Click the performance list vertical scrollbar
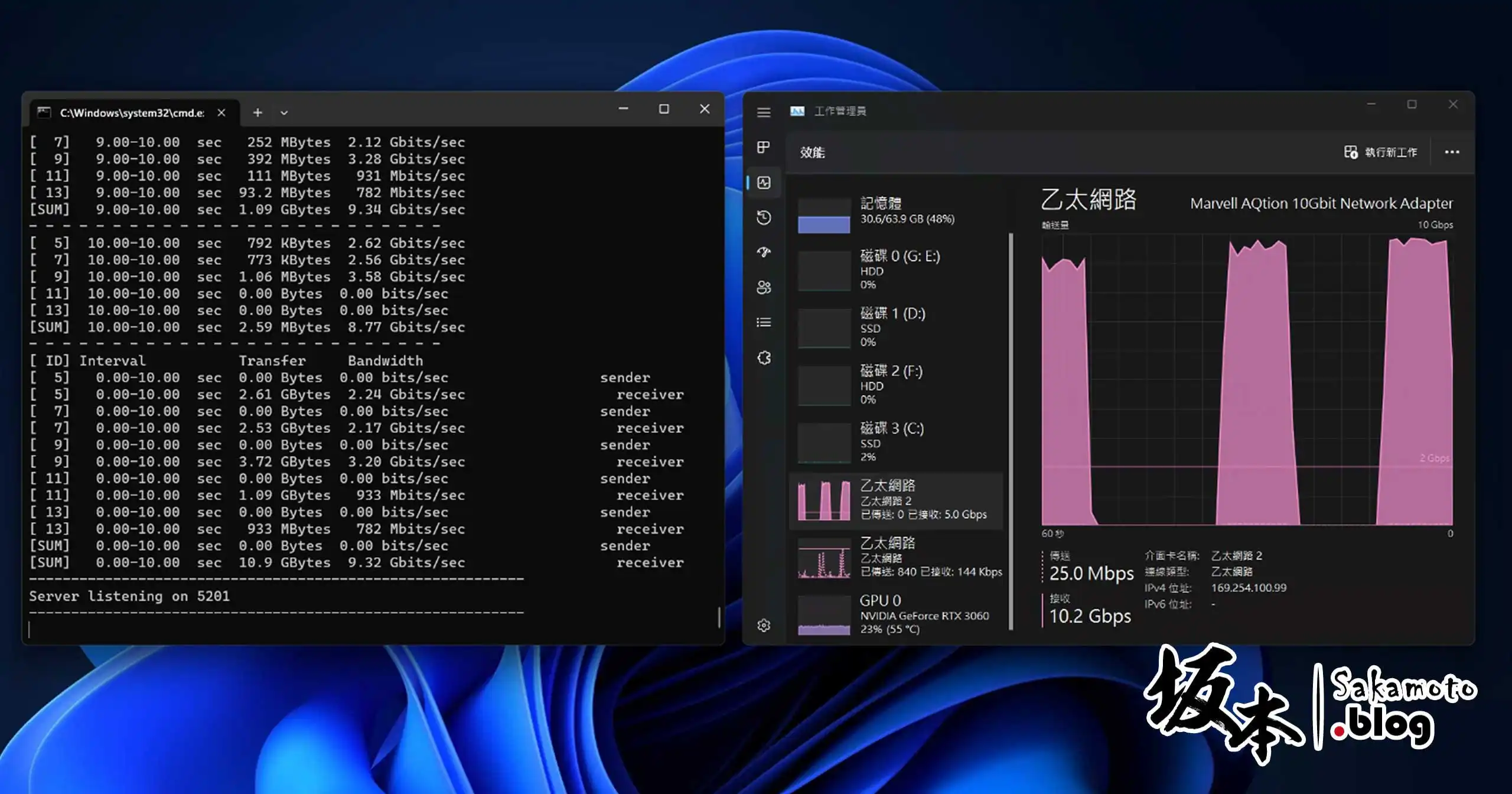The image size is (1512, 794). 1011,431
